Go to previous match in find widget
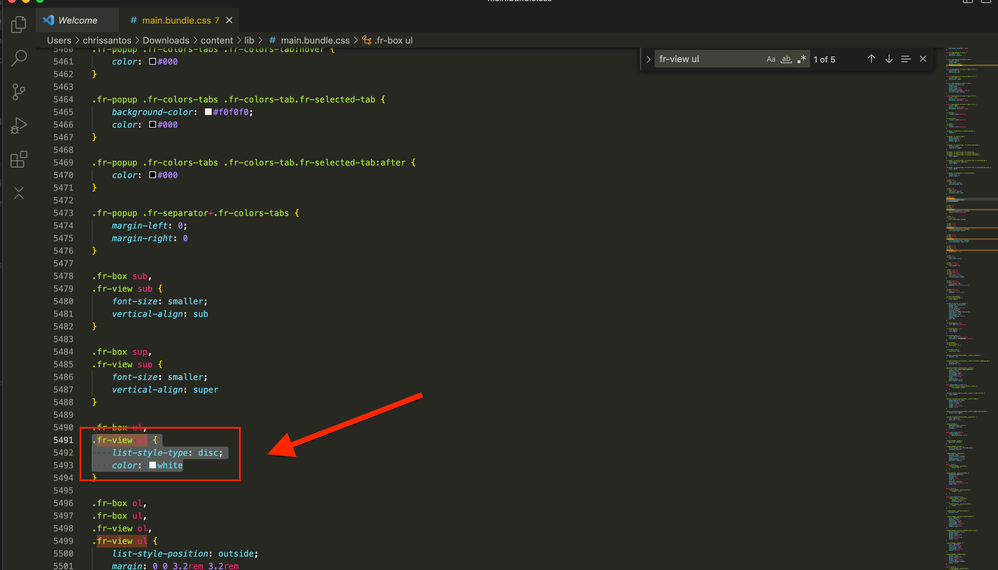998x570 pixels. [x=871, y=59]
